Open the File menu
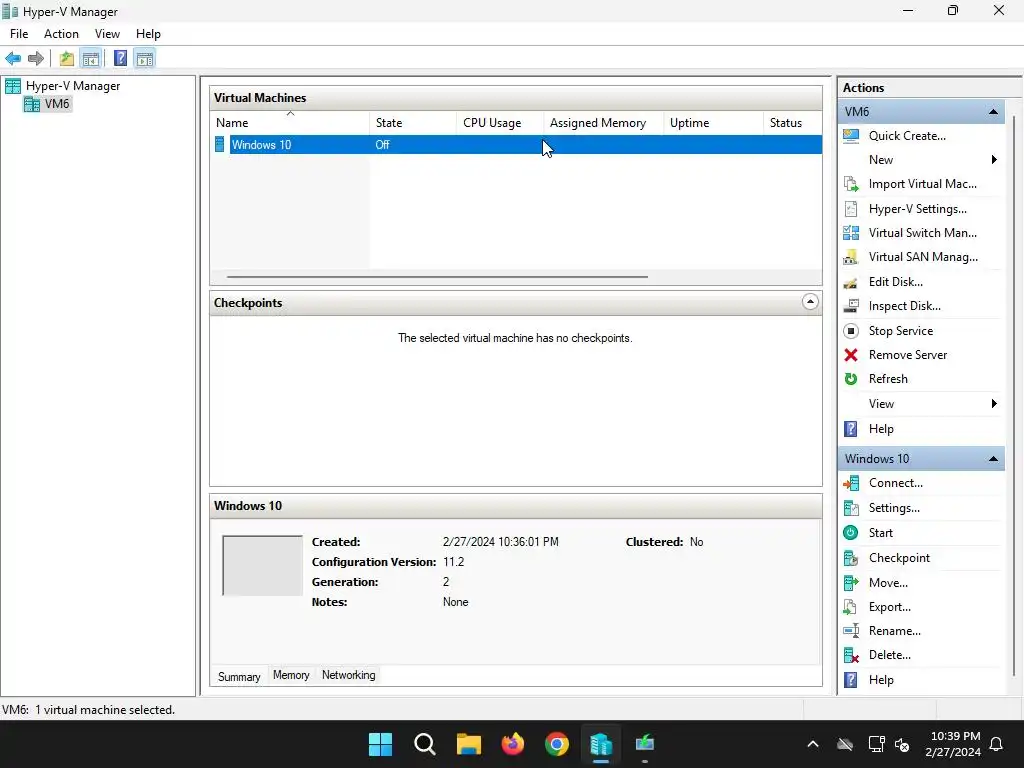The image size is (1024, 768). tap(19, 34)
